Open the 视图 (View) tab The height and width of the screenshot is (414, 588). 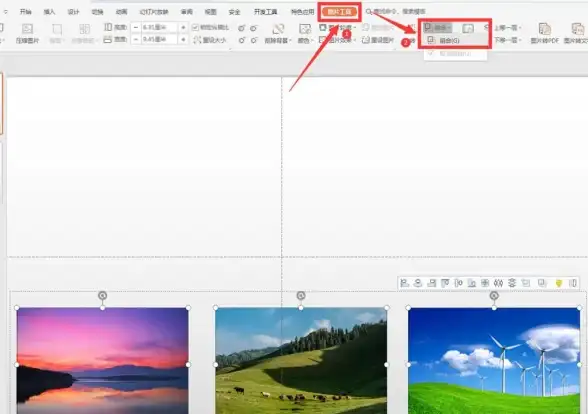pos(210,12)
